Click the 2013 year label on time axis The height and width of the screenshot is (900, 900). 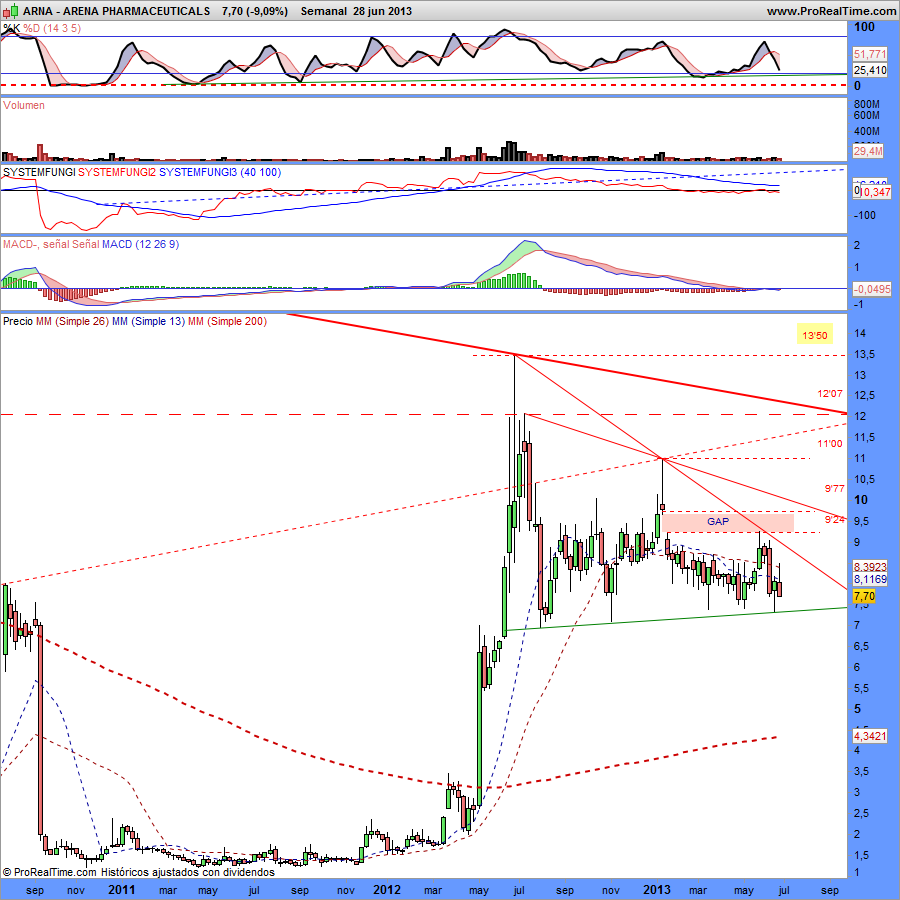656,890
